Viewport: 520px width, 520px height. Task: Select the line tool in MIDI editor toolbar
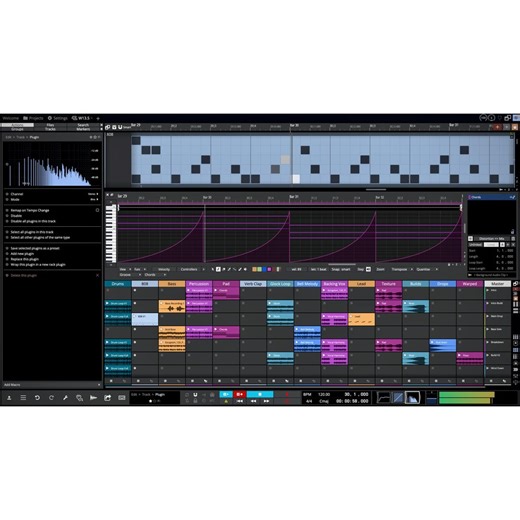234,269
